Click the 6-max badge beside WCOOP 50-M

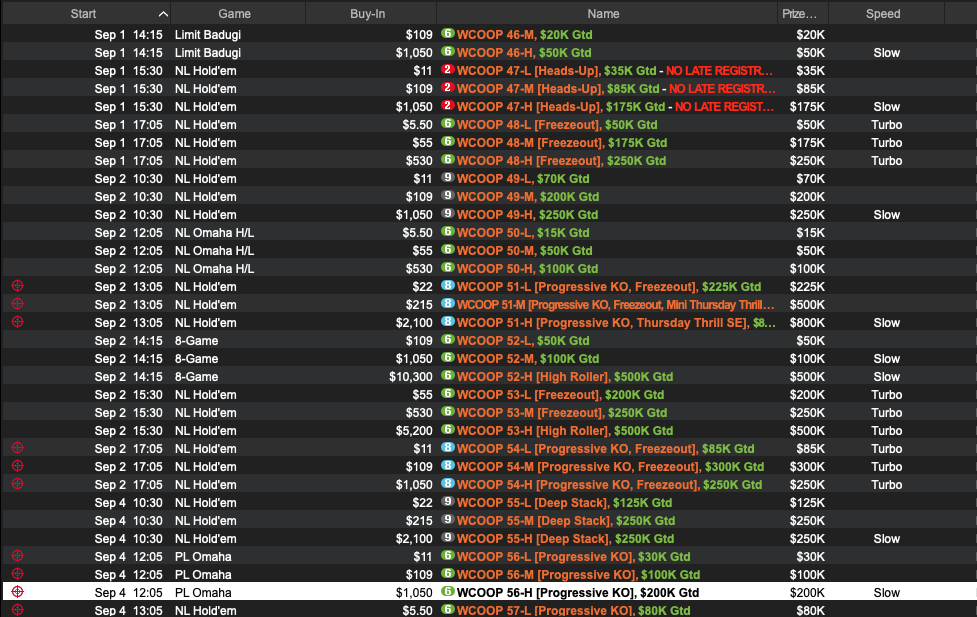click(447, 250)
